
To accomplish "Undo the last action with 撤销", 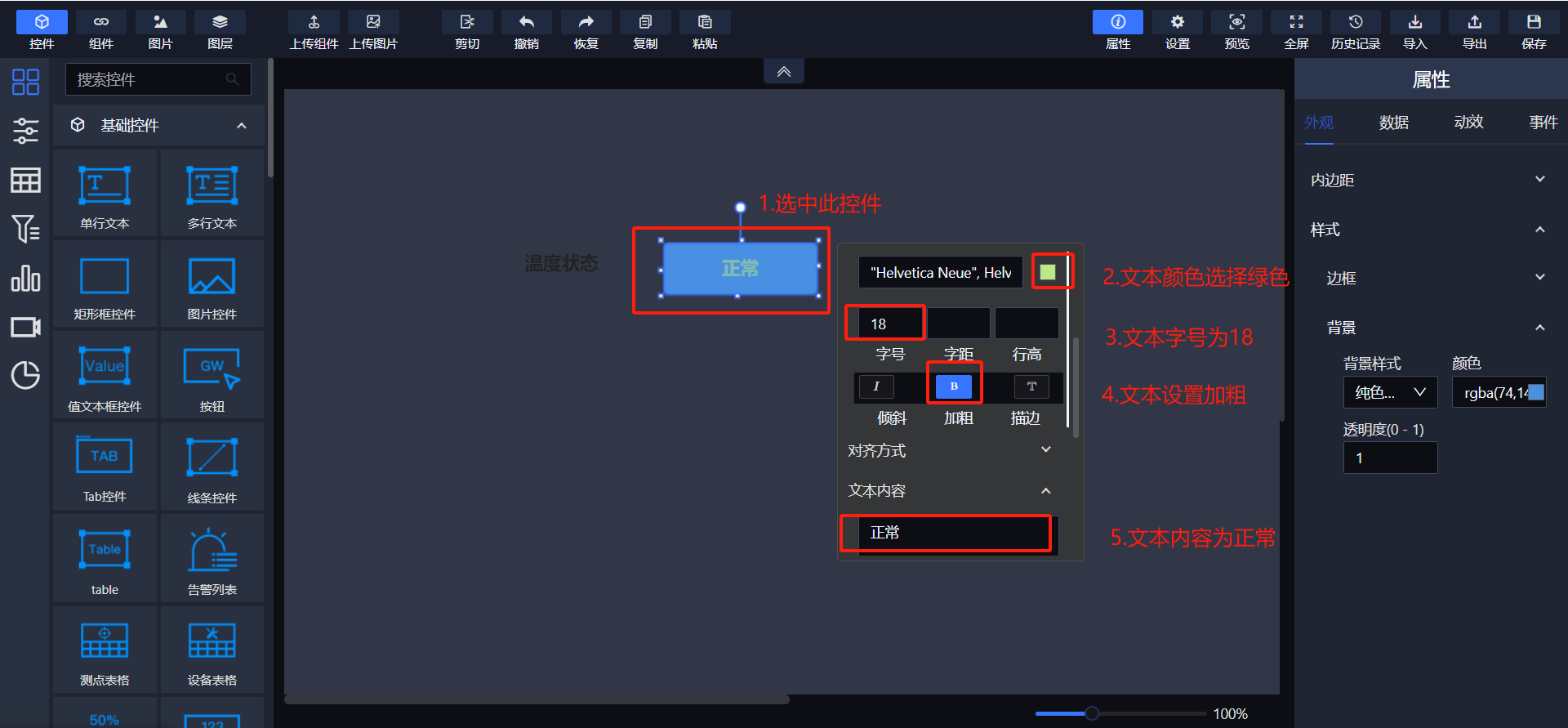I will coord(527,30).
